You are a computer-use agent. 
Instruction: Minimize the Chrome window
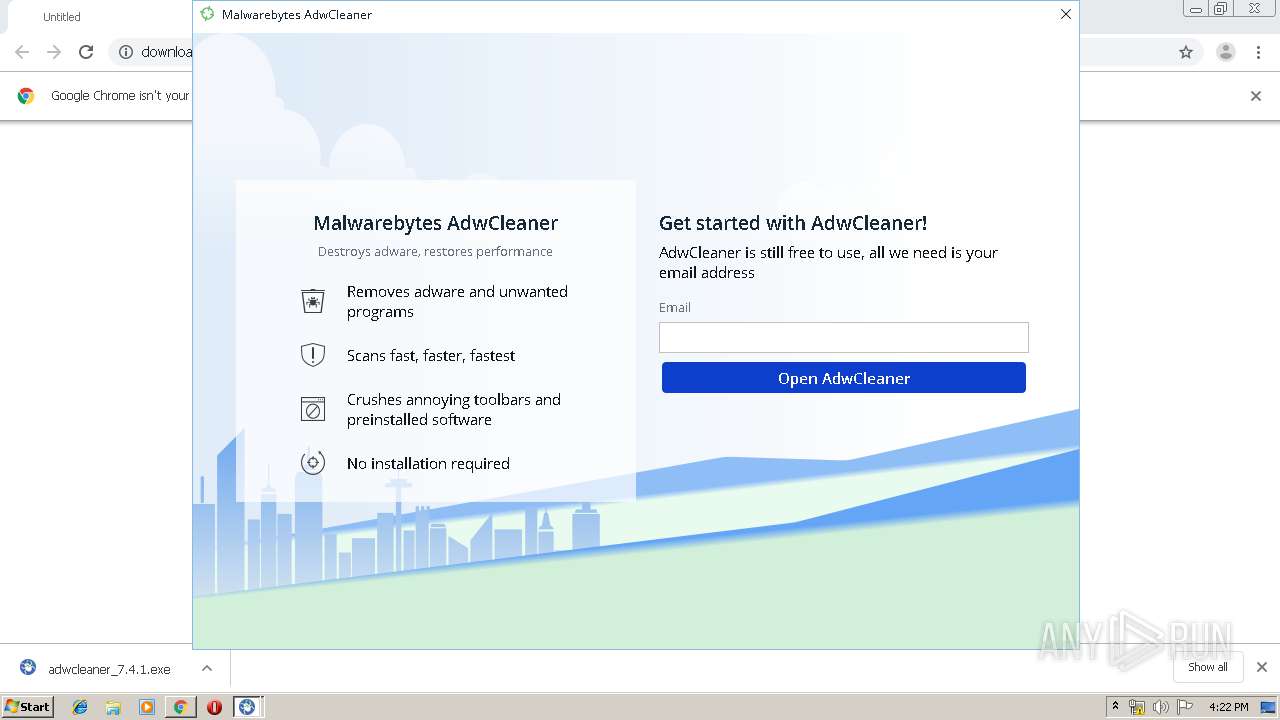pyautogui.click(x=1196, y=9)
